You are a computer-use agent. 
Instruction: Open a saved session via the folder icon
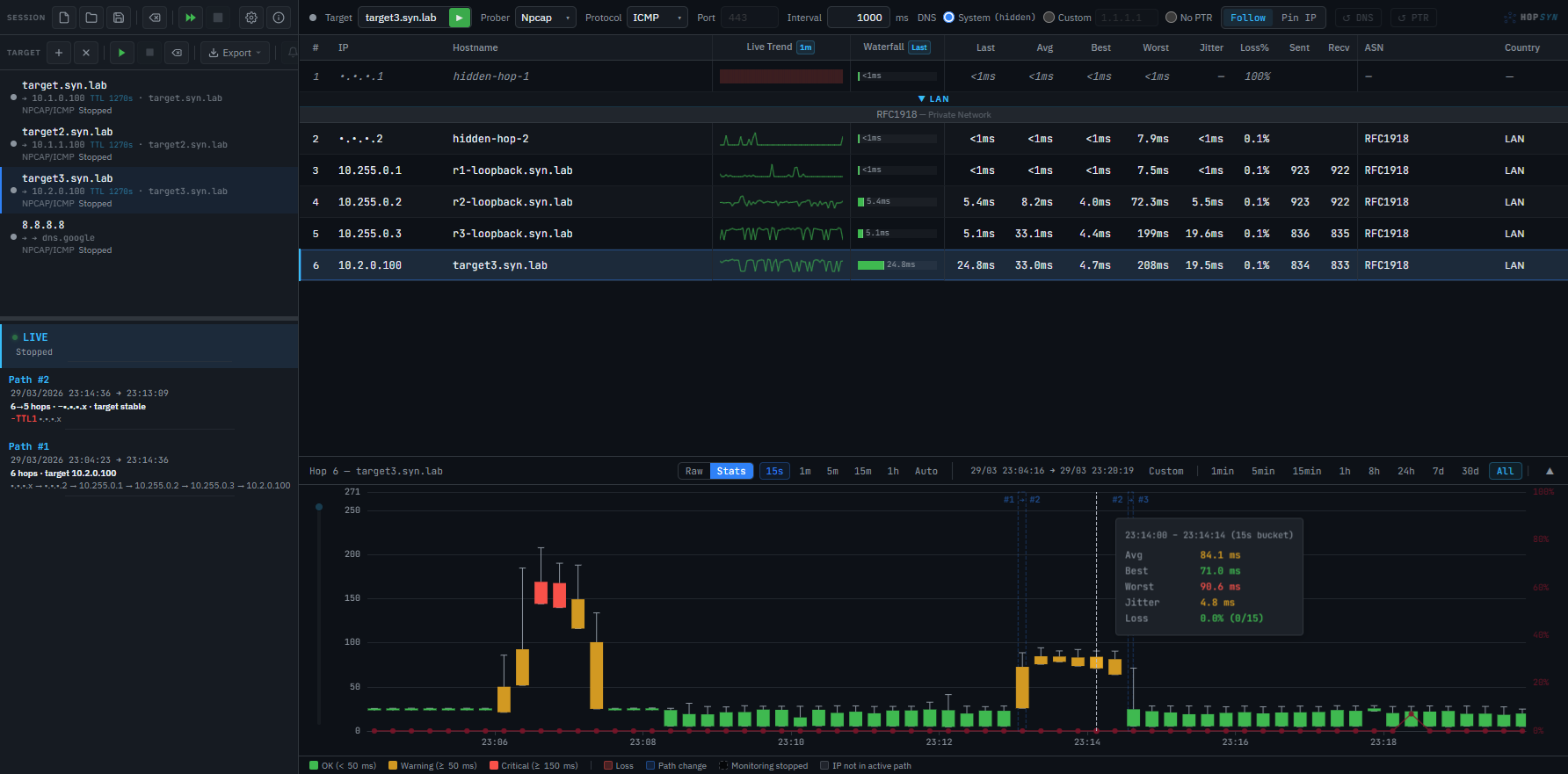(91, 18)
